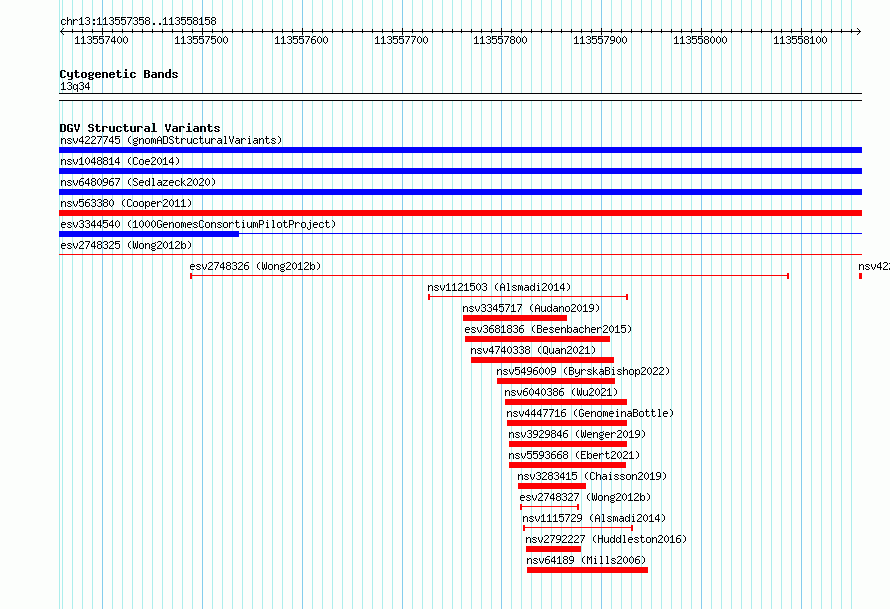Click nsv1115729 (Alsmadi2014) label

point(594,518)
